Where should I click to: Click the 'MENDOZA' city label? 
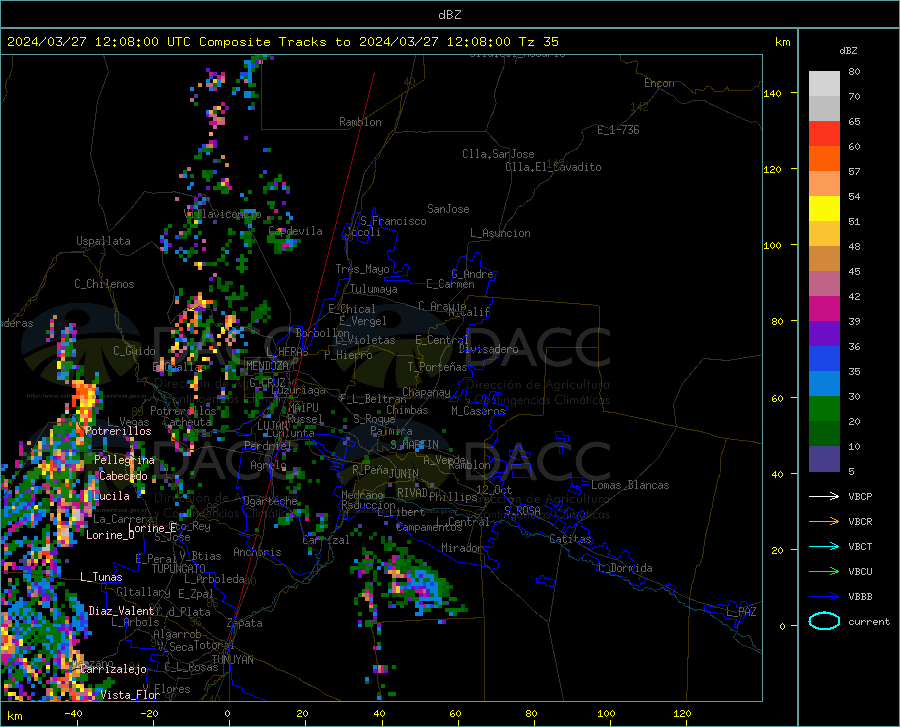(267, 366)
